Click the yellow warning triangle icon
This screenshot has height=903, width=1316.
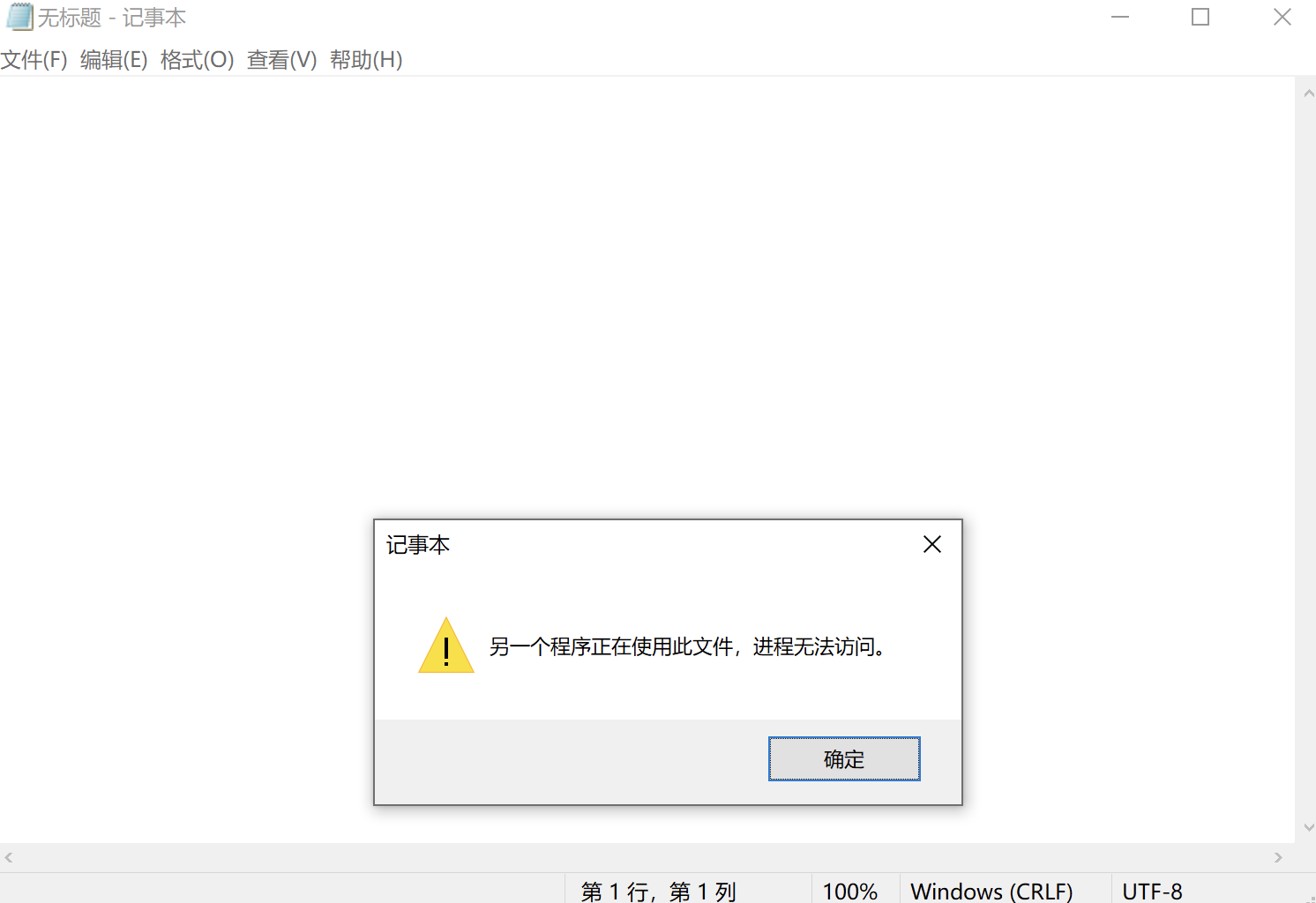point(446,646)
